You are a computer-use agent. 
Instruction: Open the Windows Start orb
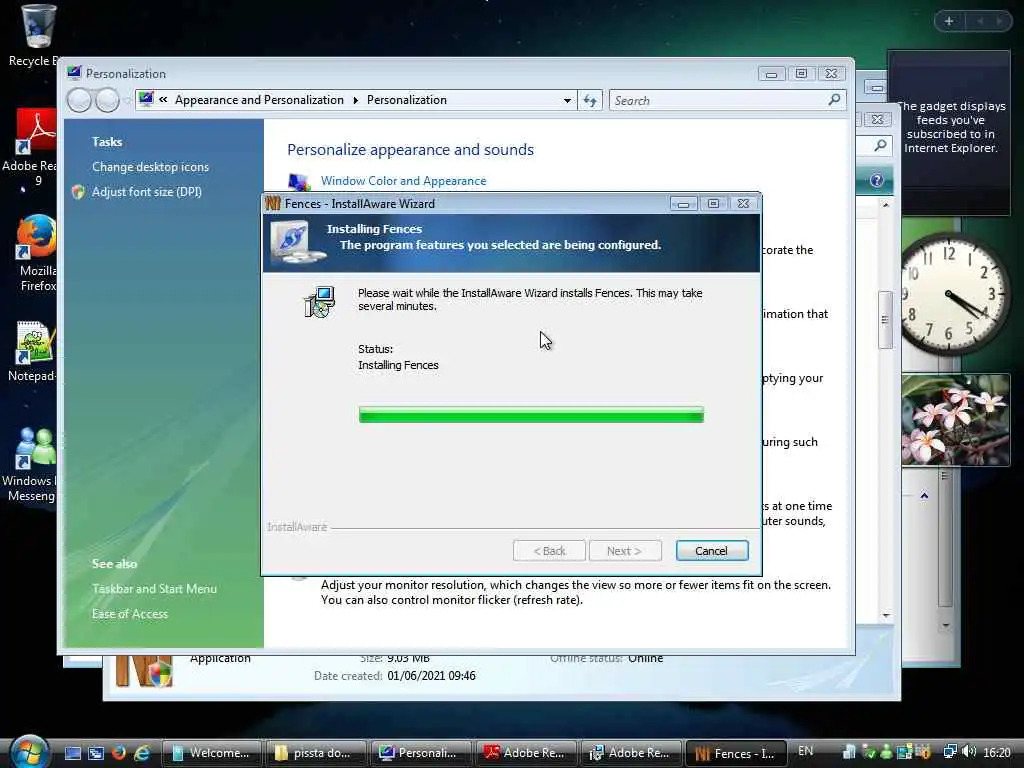pos(29,751)
